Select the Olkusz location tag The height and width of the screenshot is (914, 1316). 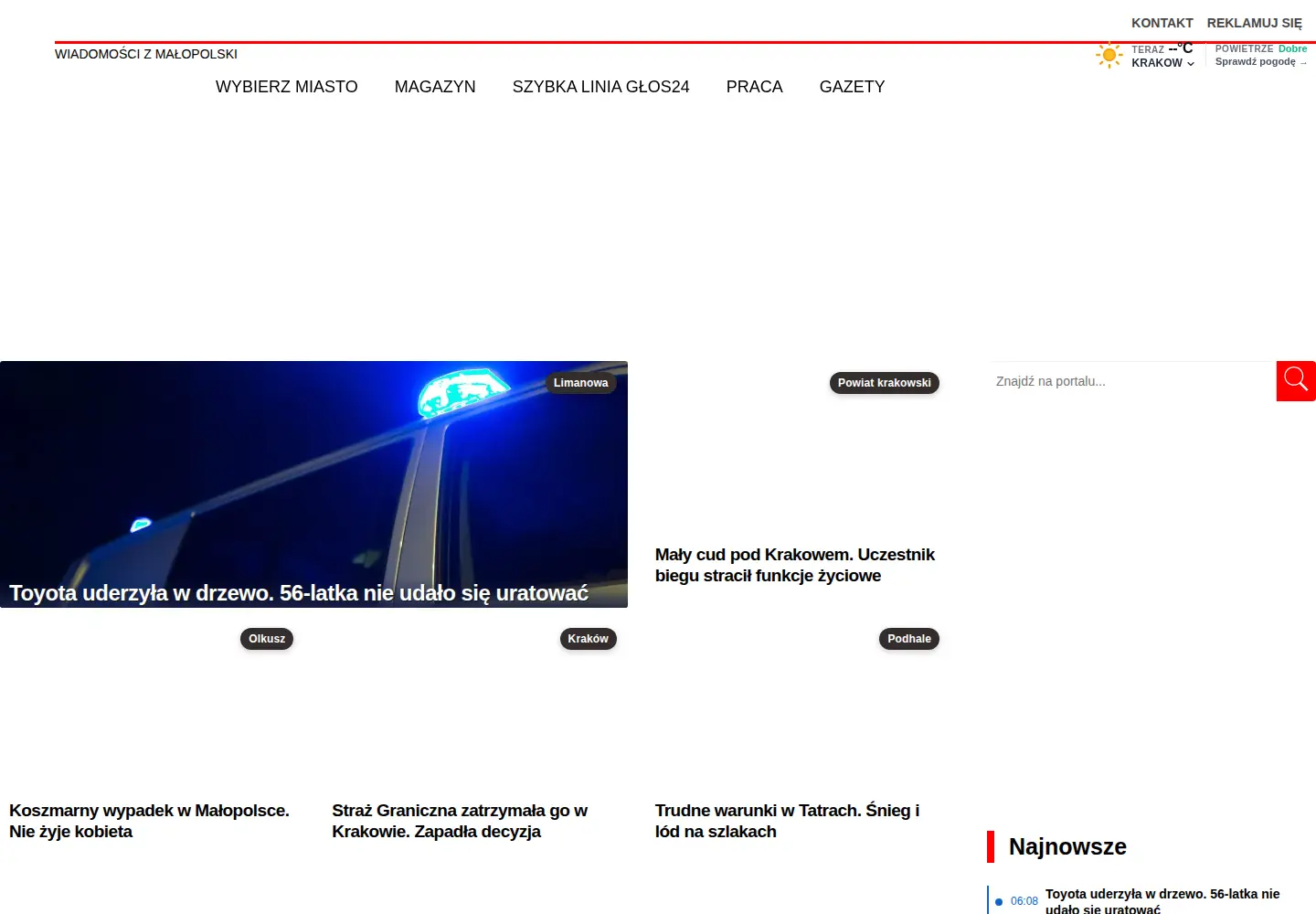[267, 639]
